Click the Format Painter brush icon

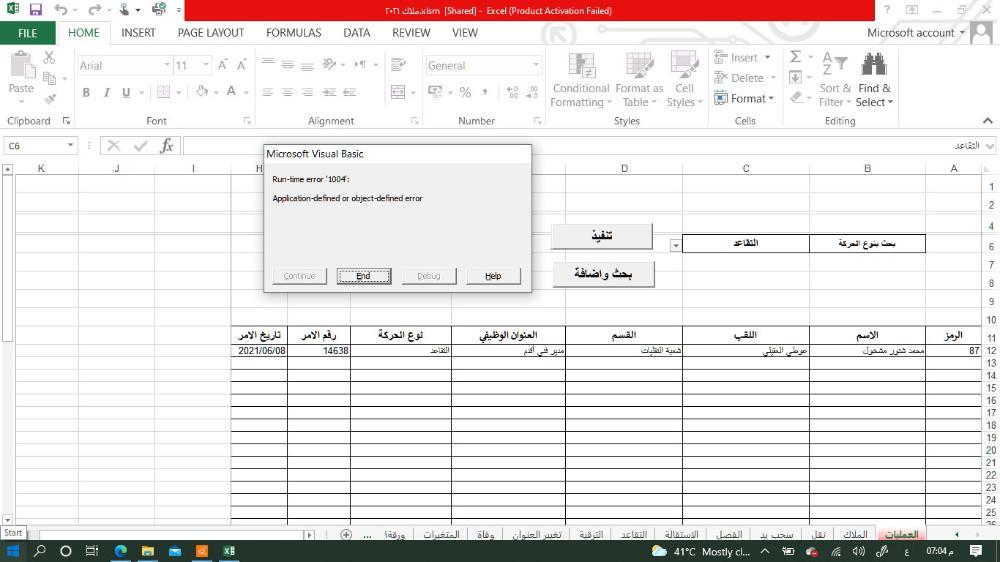pos(49,98)
